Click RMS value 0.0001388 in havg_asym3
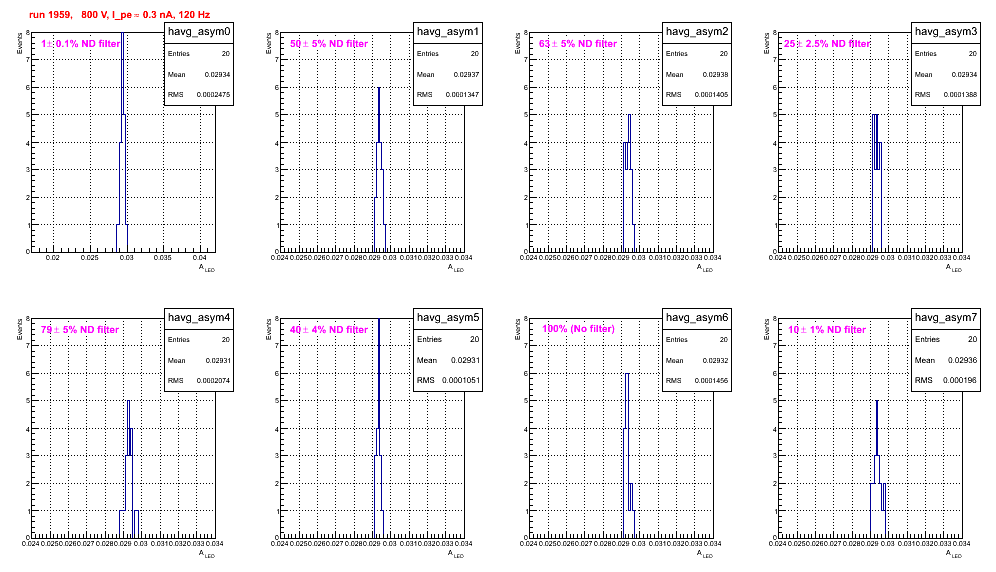This screenshot has width=996, height=572. point(960,95)
